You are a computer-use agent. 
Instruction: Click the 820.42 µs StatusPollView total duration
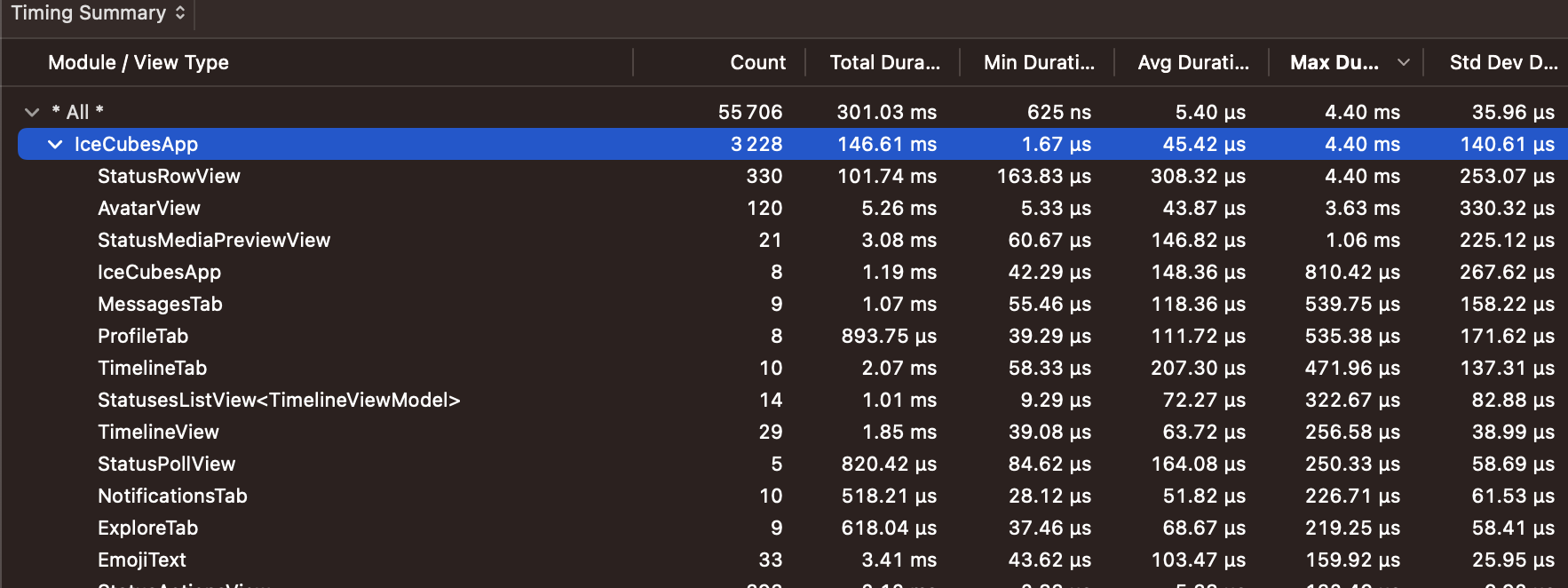click(x=889, y=464)
